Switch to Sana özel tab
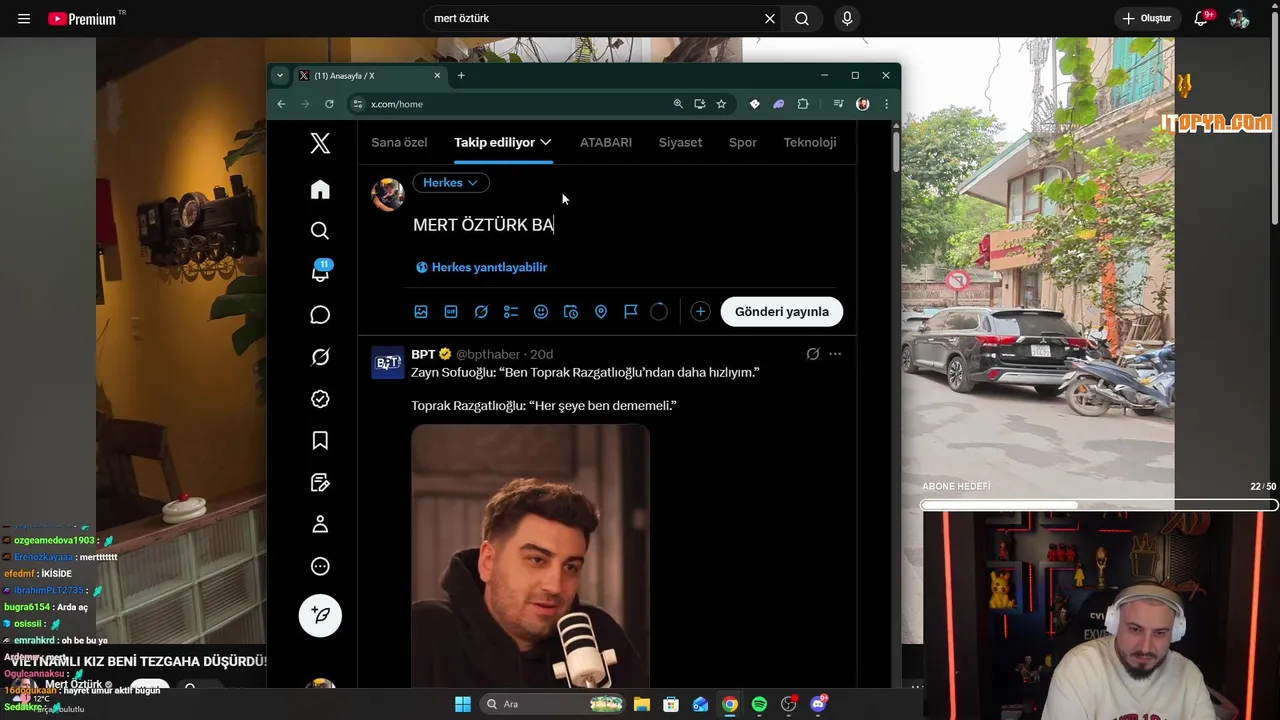Viewport: 1280px width, 720px height. 399,142
